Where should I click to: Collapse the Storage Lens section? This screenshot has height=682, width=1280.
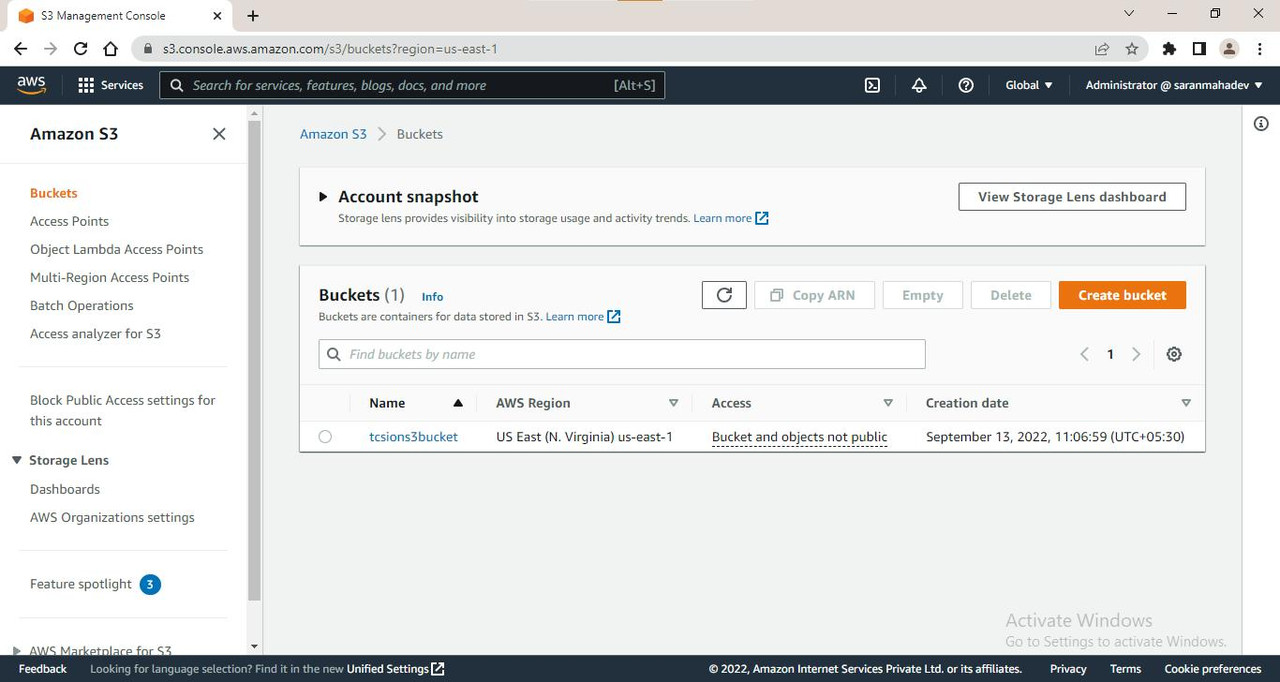point(17,460)
